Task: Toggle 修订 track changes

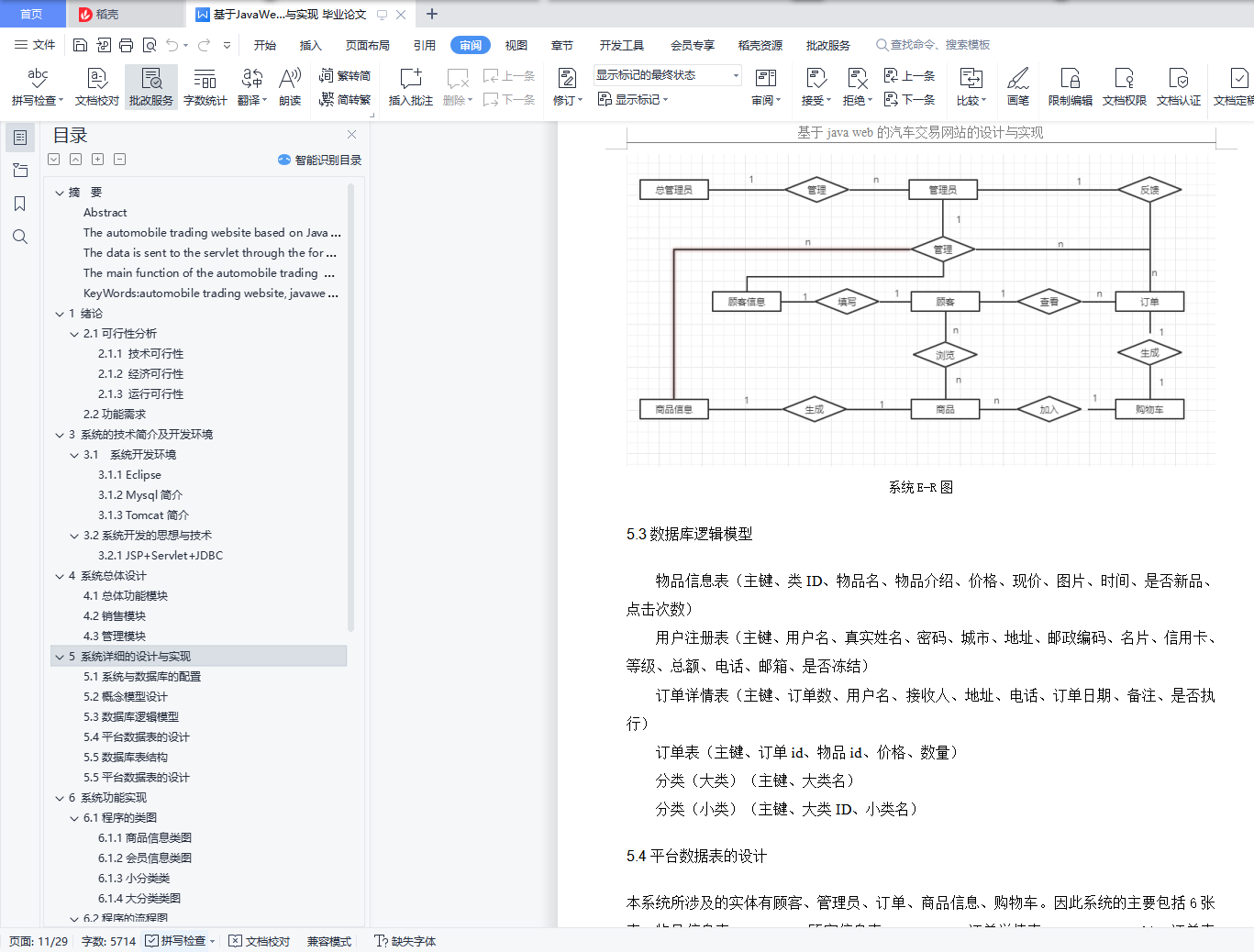Action: tap(568, 87)
